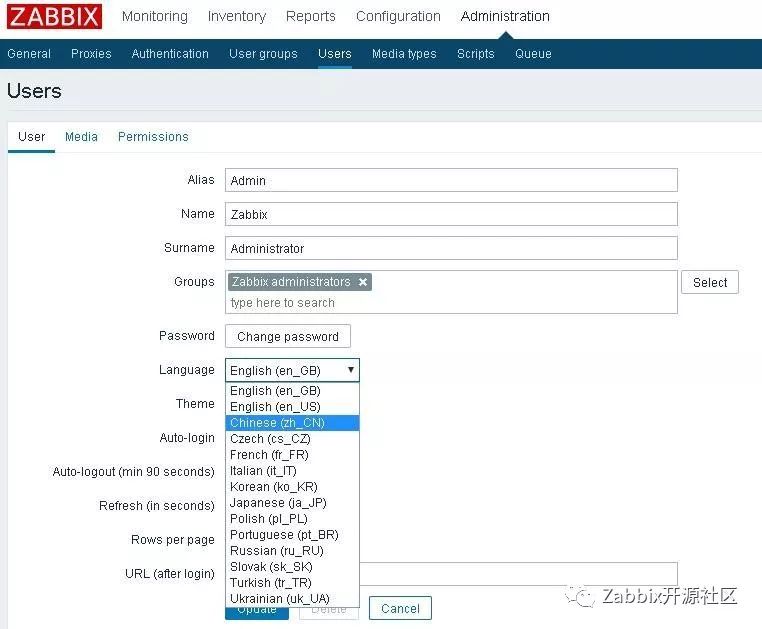Click the Change password button
The image size is (762, 629).
click(x=288, y=336)
